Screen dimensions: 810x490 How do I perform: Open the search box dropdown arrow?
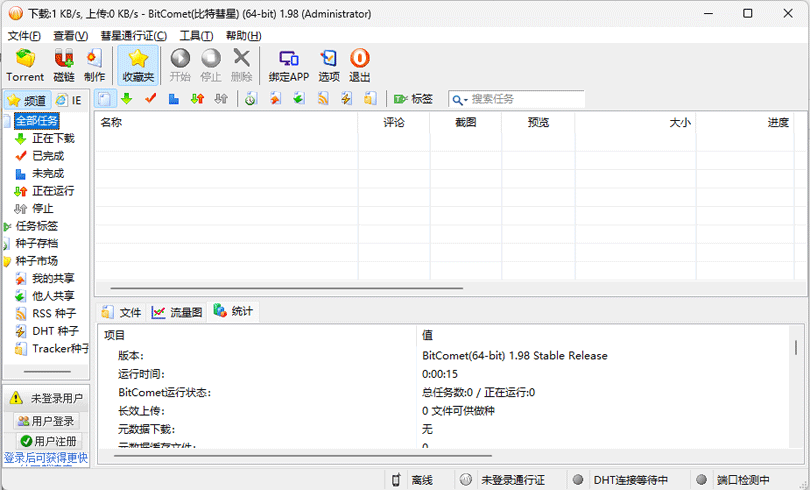pyautogui.click(x=460, y=99)
